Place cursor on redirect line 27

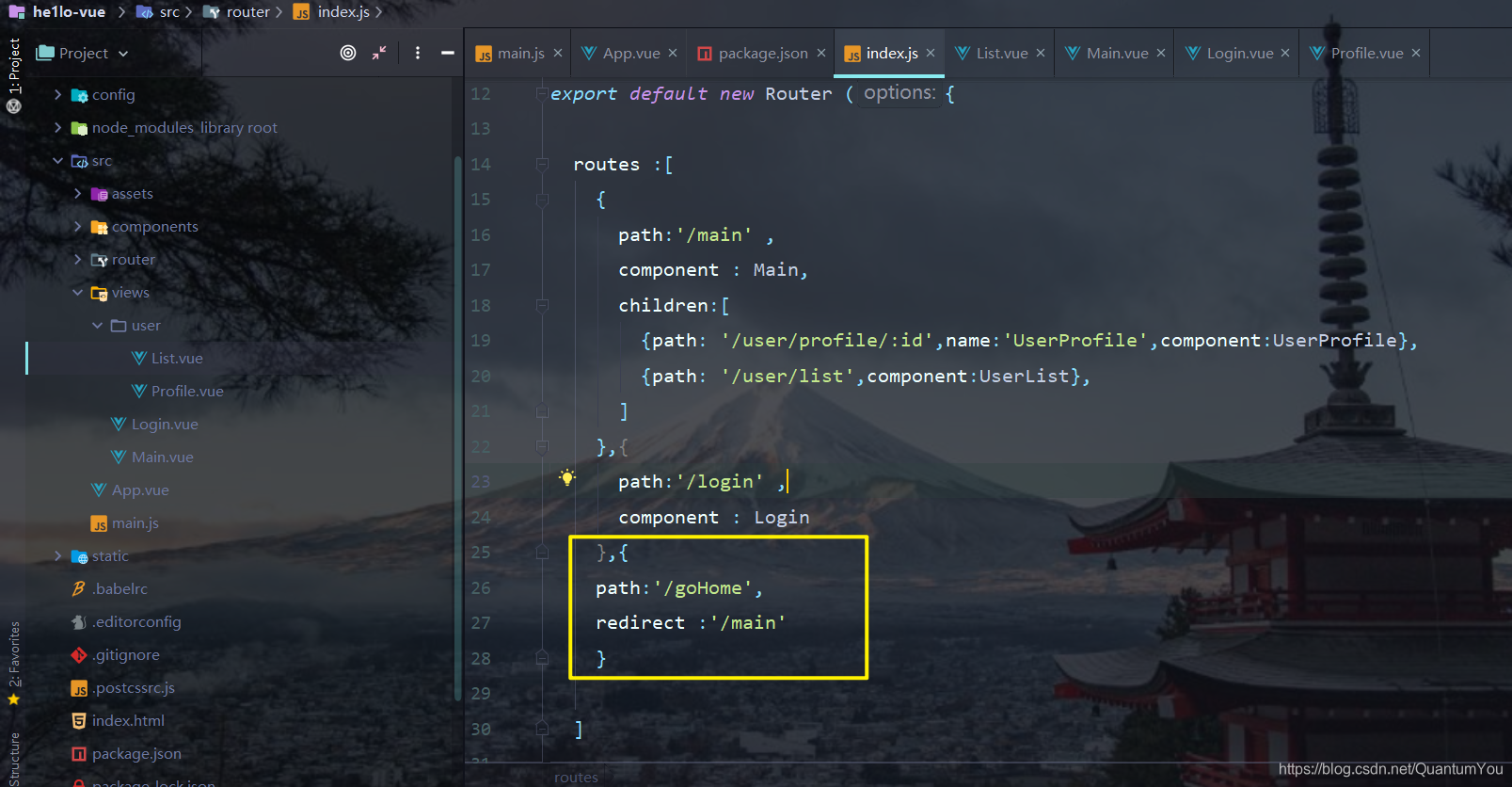pos(690,622)
